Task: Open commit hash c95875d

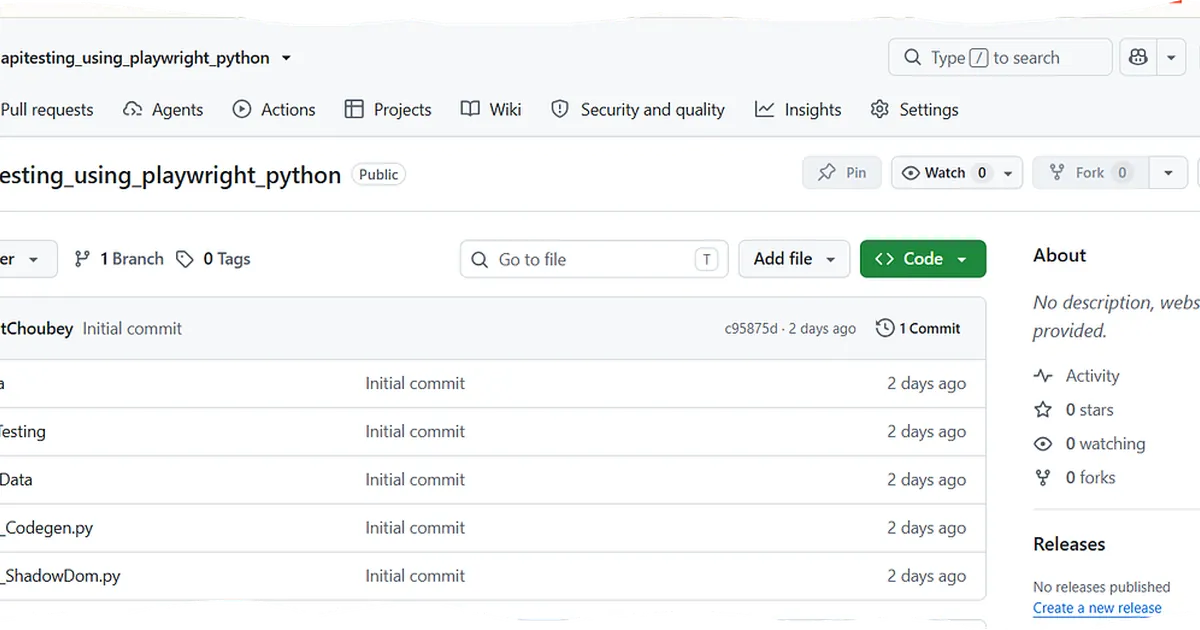Action: pos(751,328)
